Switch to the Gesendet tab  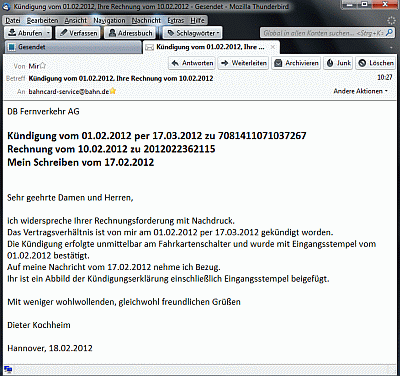point(73,47)
